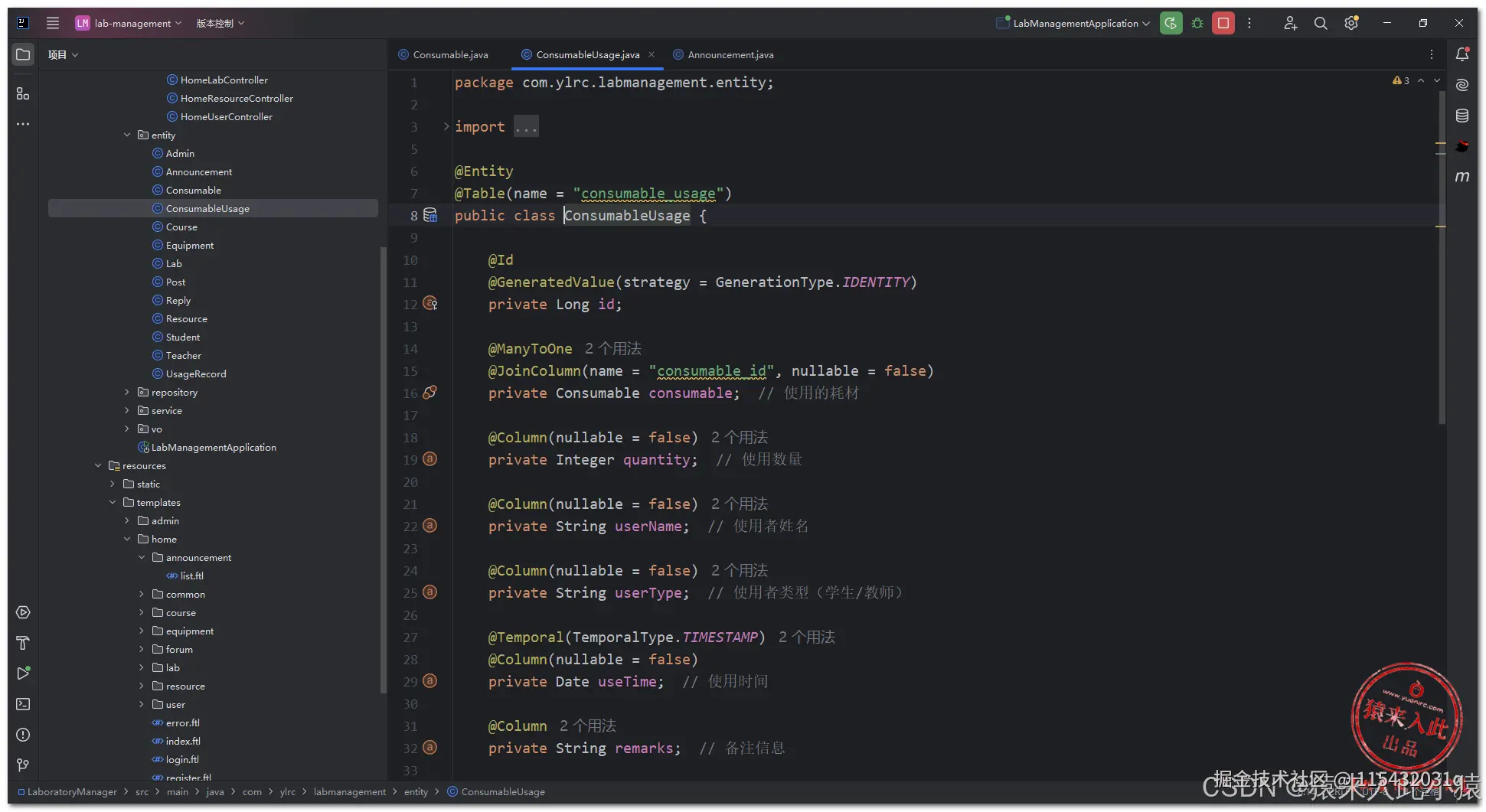Collapse the templates folder

click(x=113, y=502)
